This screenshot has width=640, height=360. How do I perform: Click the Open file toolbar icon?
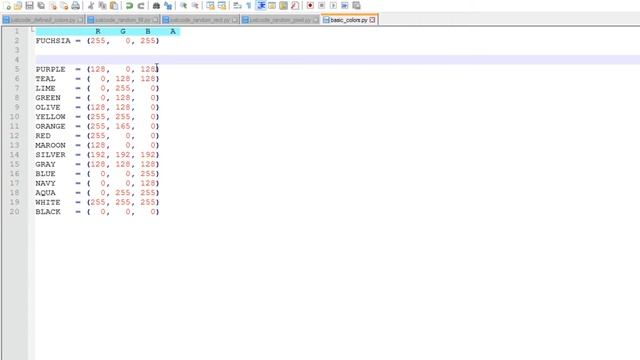18,6
